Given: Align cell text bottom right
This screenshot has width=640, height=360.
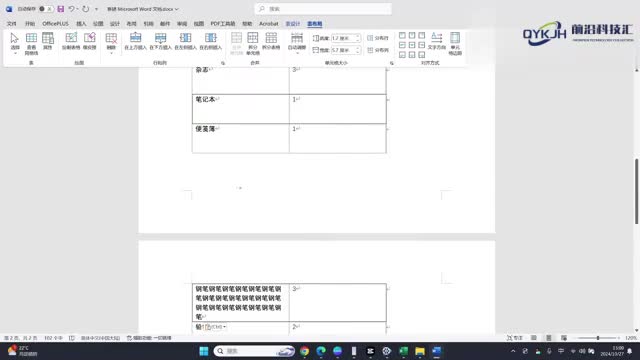Looking at the screenshot, I should [x=422, y=54].
